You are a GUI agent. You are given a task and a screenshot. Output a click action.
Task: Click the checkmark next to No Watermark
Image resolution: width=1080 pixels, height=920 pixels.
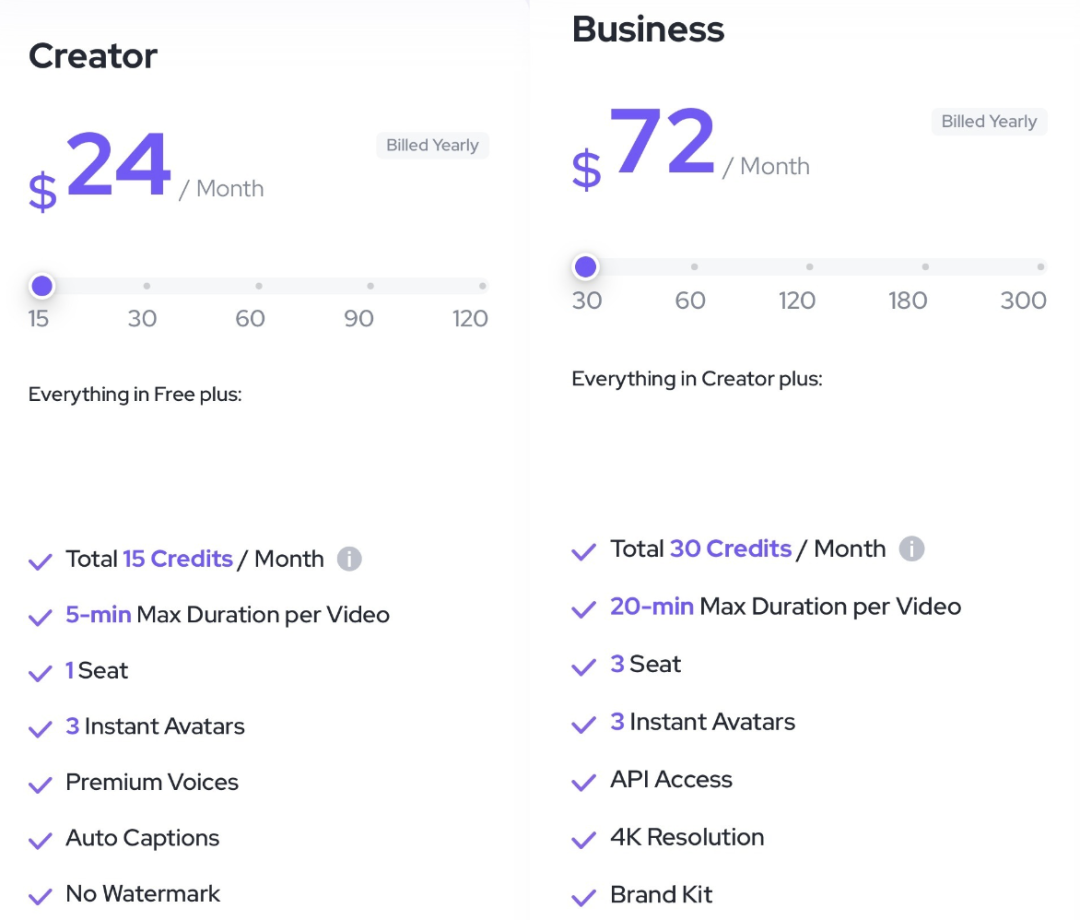[41, 896]
